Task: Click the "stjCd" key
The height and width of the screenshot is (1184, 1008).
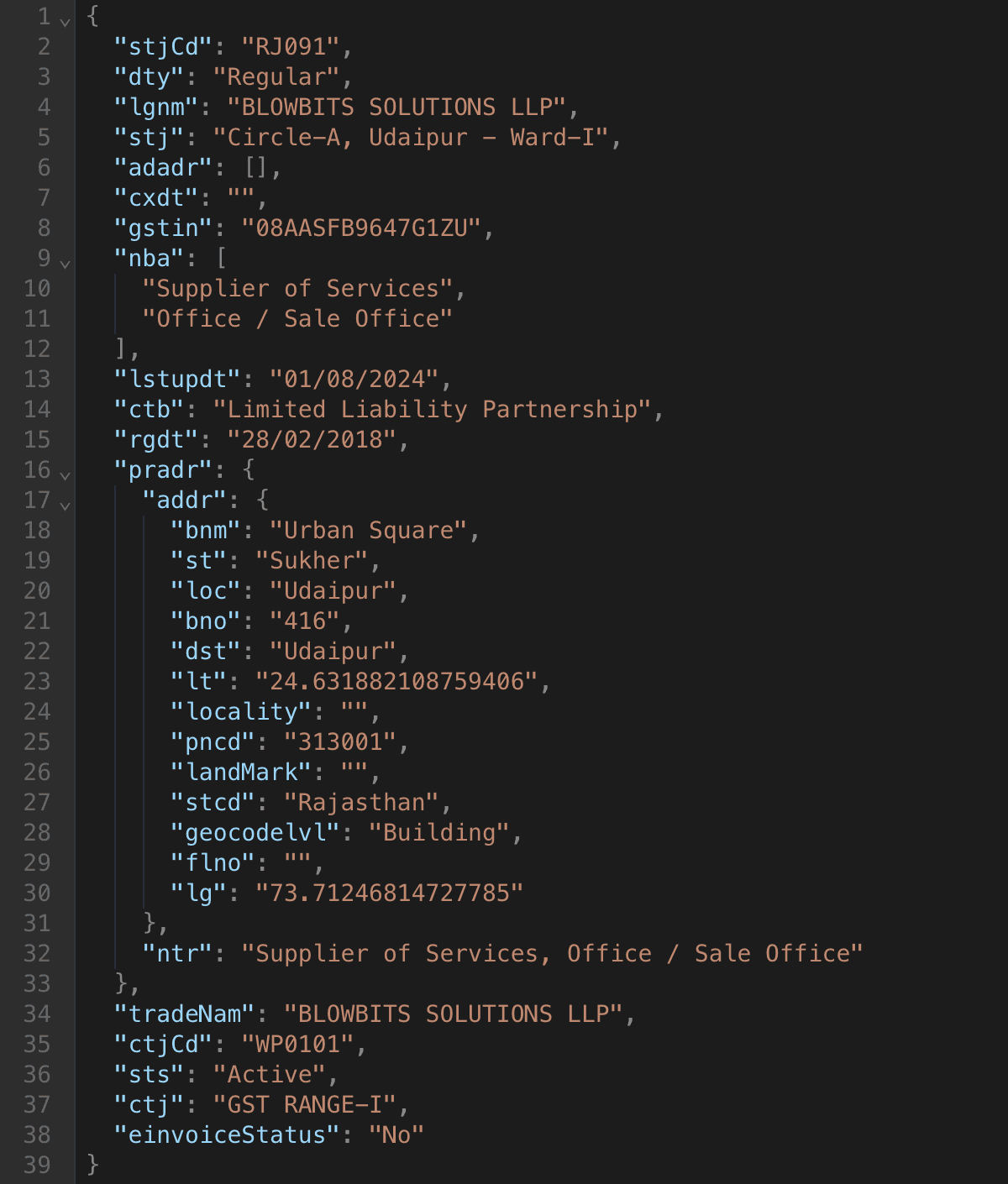Action: point(163,46)
